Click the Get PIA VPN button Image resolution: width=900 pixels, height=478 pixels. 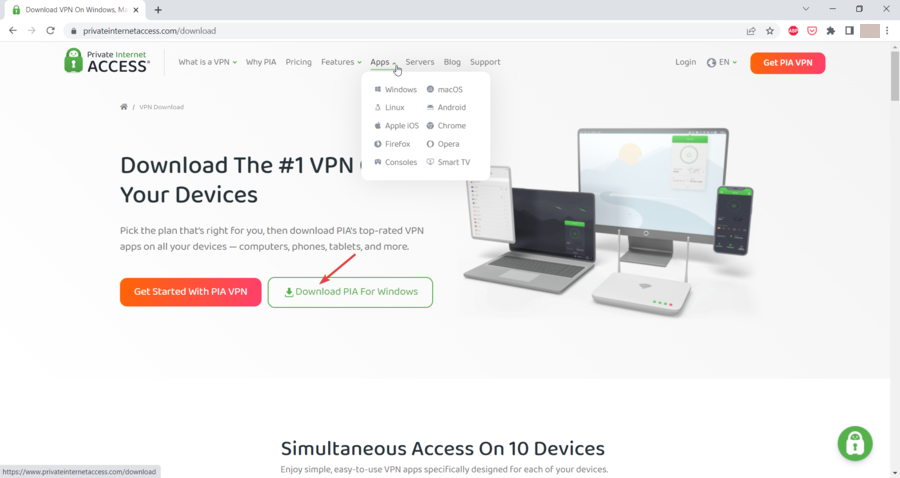[788, 63]
